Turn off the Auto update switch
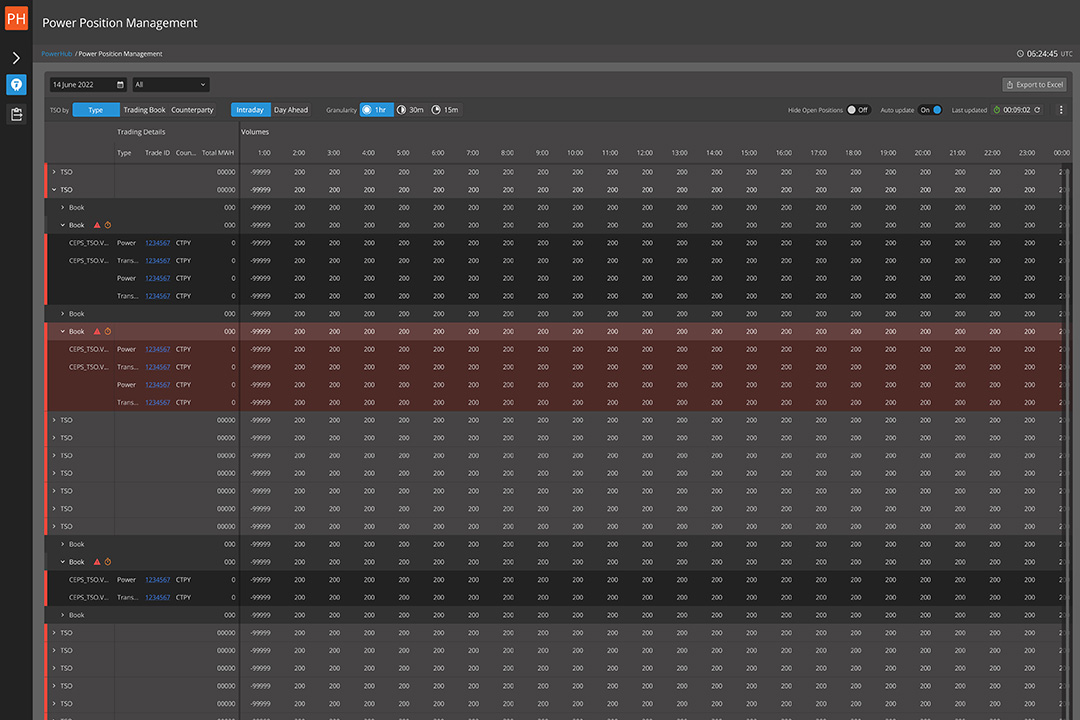This screenshot has width=1080, height=720. click(x=930, y=110)
